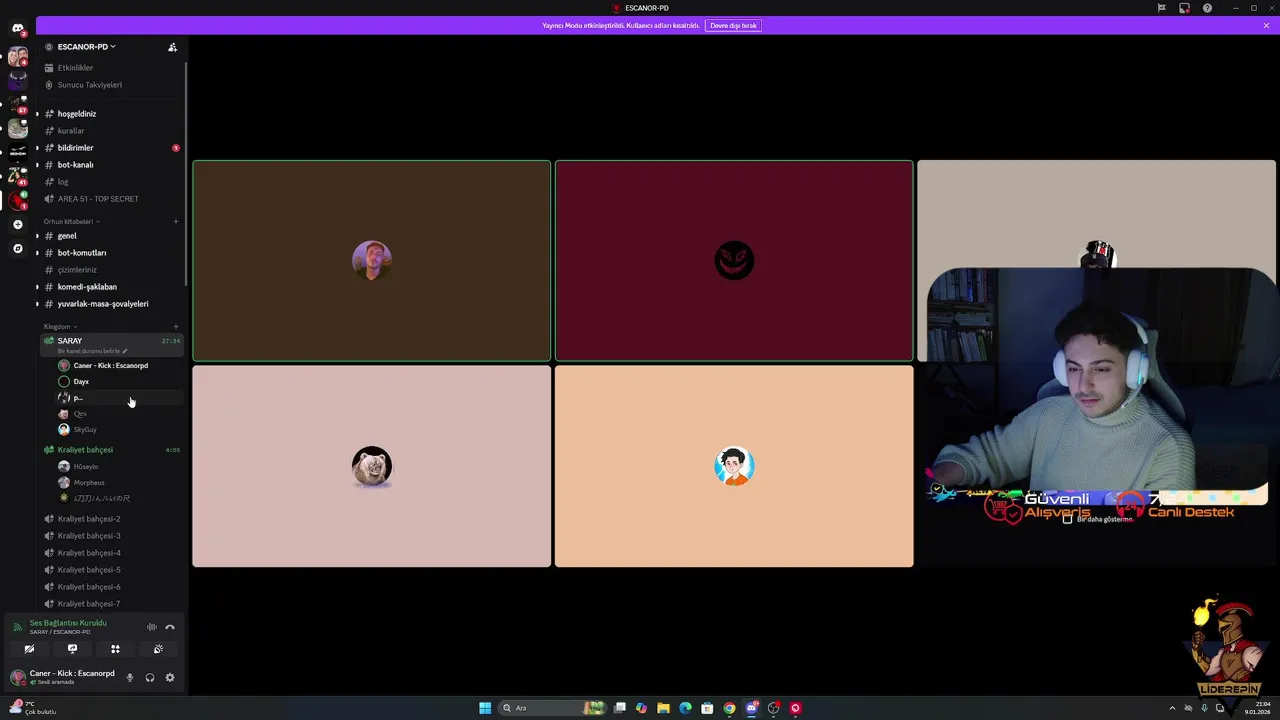Join AREA 51 - TOP SECRET voice channel
The height and width of the screenshot is (720, 1280).
pos(98,199)
